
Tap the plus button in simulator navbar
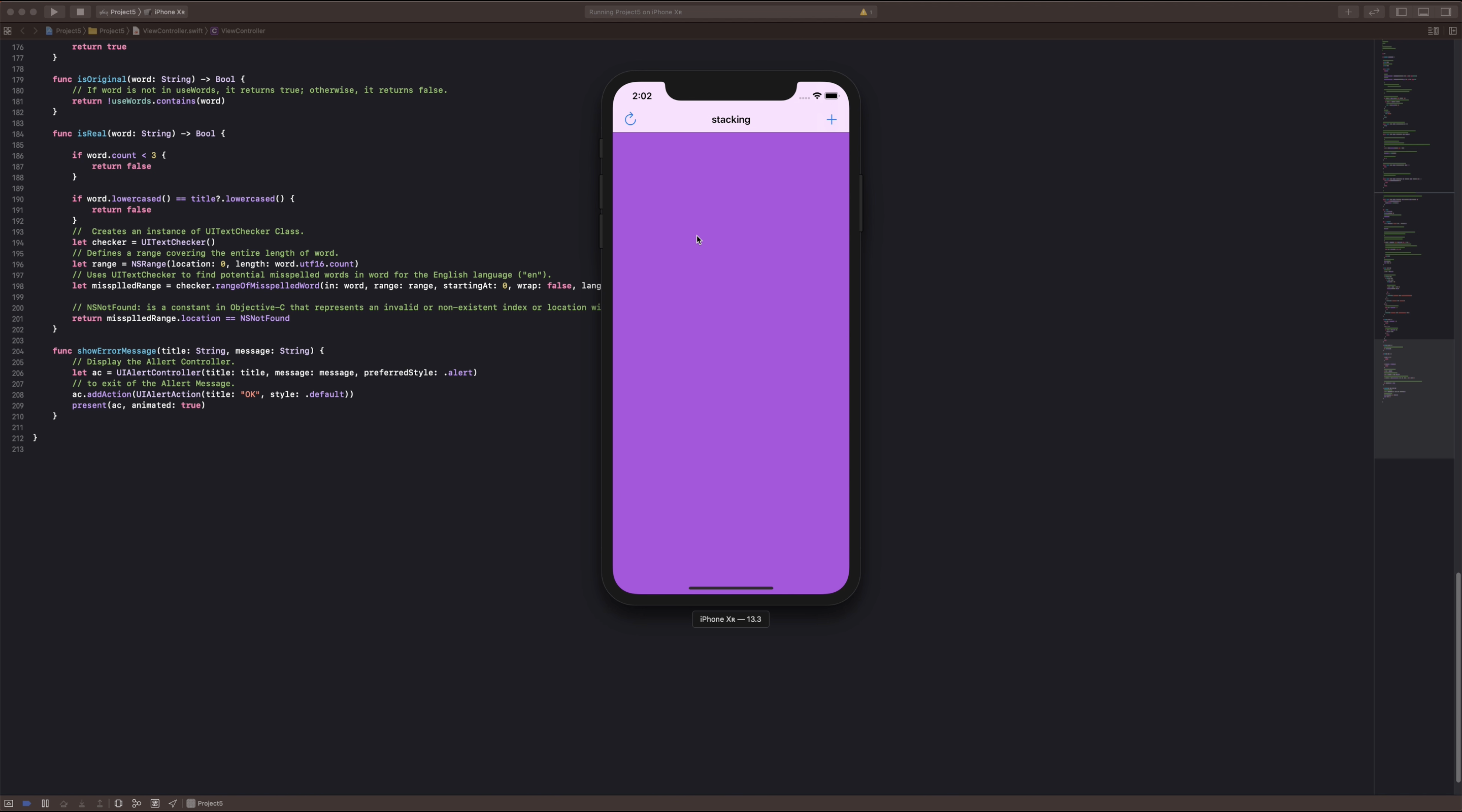[x=831, y=119]
